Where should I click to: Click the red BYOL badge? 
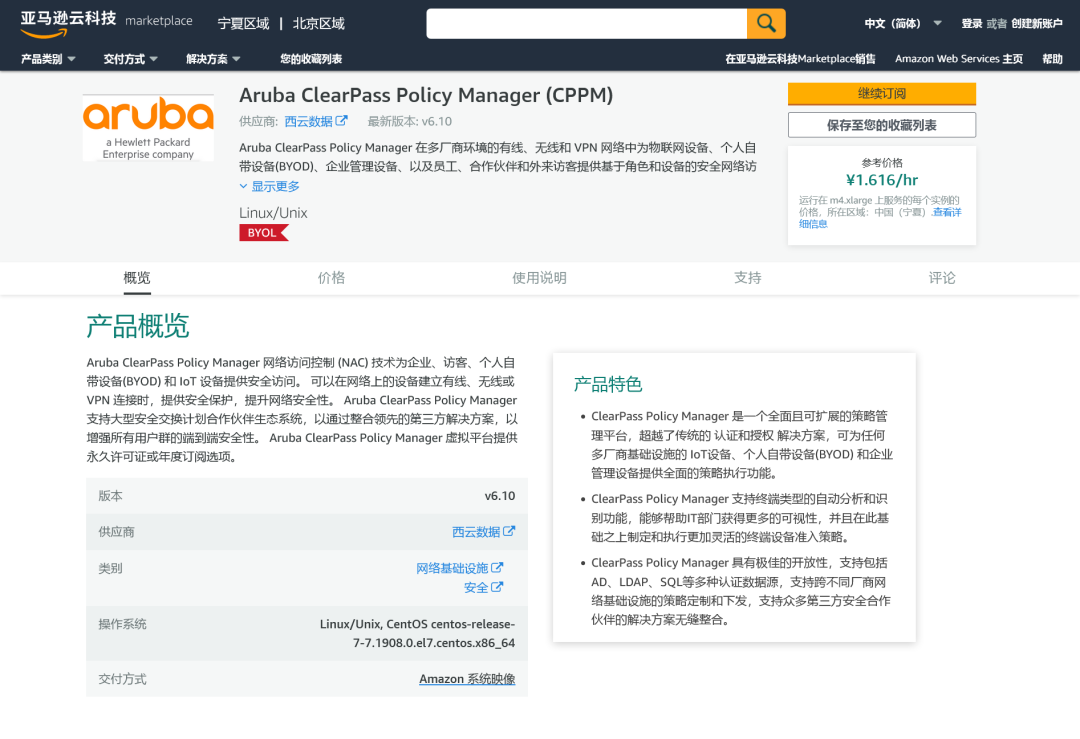click(264, 233)
